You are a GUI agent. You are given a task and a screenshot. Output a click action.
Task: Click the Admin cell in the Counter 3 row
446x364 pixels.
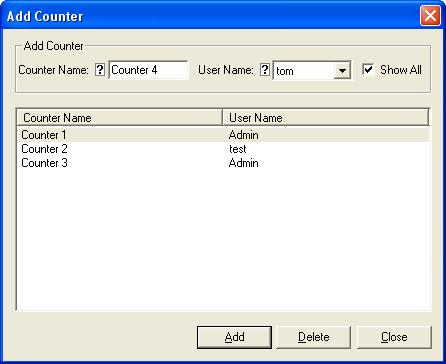click(244, 163)
